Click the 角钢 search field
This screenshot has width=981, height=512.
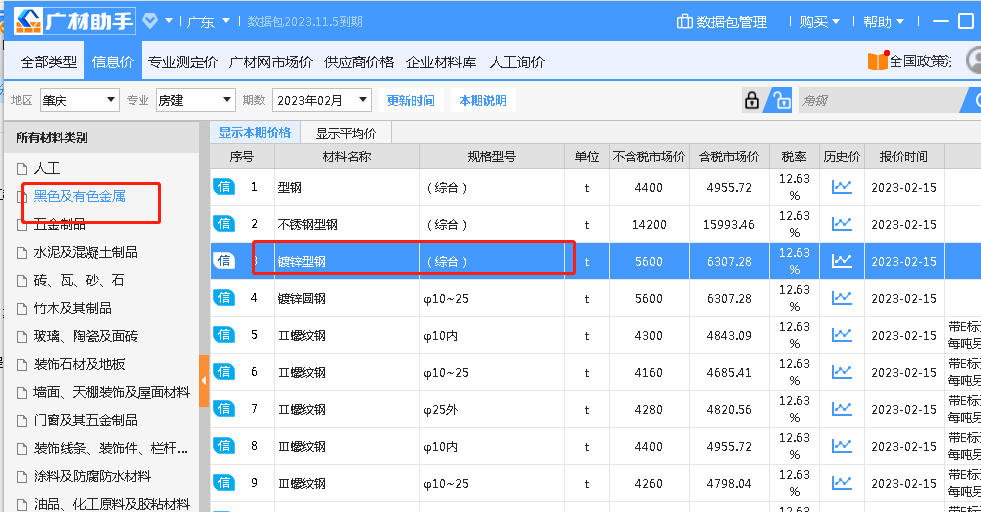(882, 100)
